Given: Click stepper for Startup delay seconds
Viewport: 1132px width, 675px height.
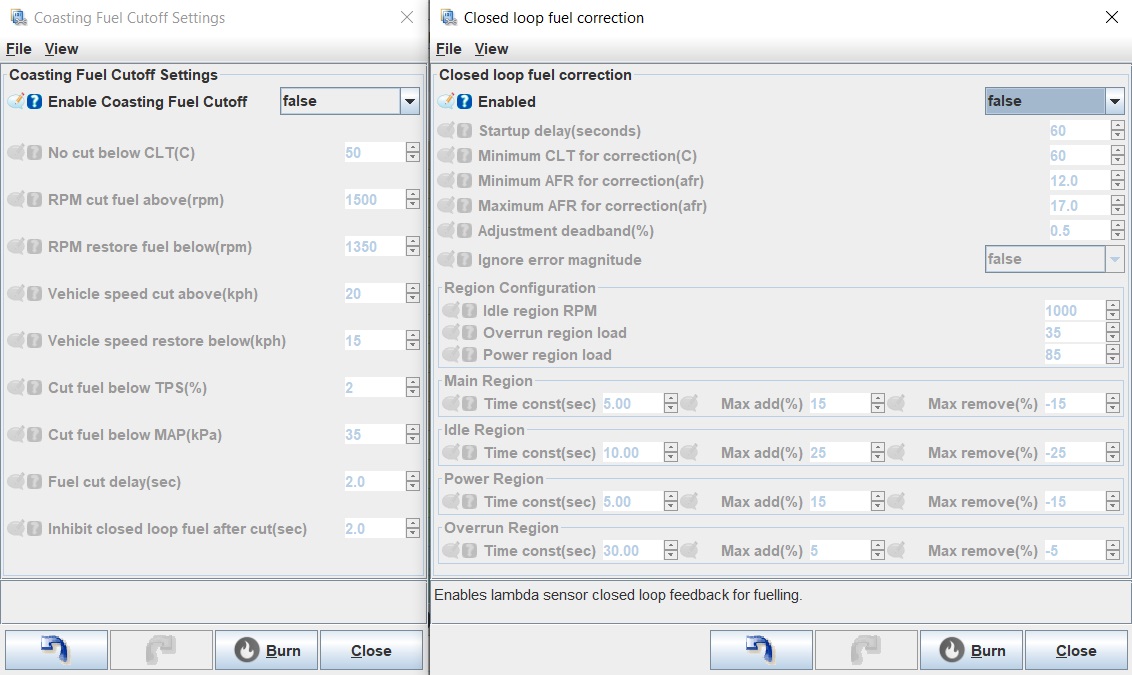Looking at the screenshot, I should coord(1115,131).
